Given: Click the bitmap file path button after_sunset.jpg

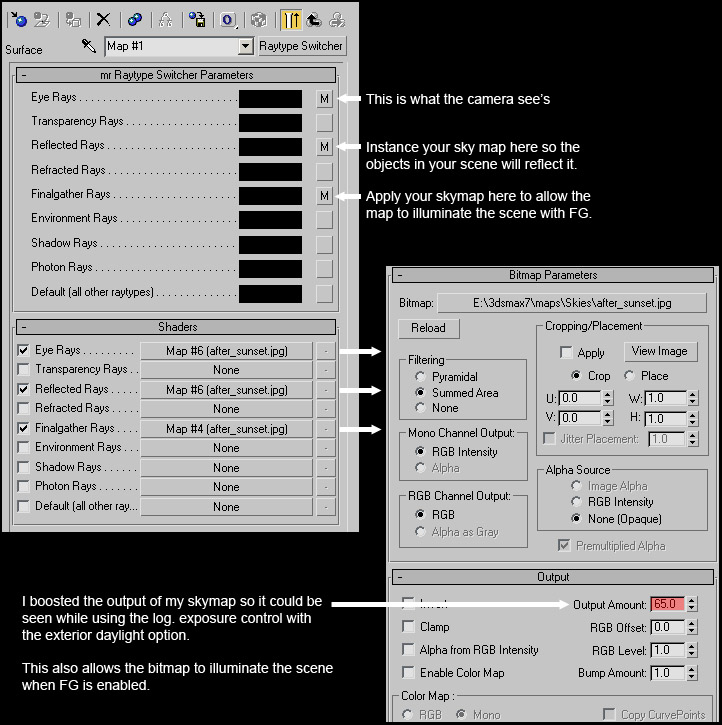Looking at the screenshot, I should pyautogui.click(x=572, y=303).
